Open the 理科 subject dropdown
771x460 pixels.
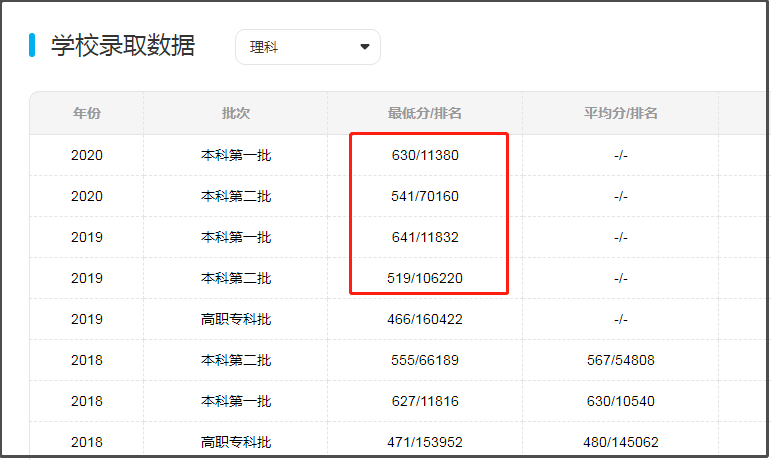pyautogui.click(x=308, y=47)
